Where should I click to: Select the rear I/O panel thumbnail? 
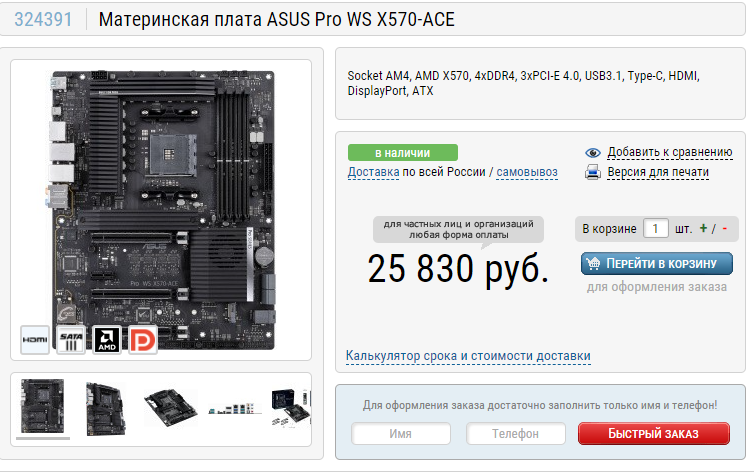pyautogui.click(x=235, y=410)
